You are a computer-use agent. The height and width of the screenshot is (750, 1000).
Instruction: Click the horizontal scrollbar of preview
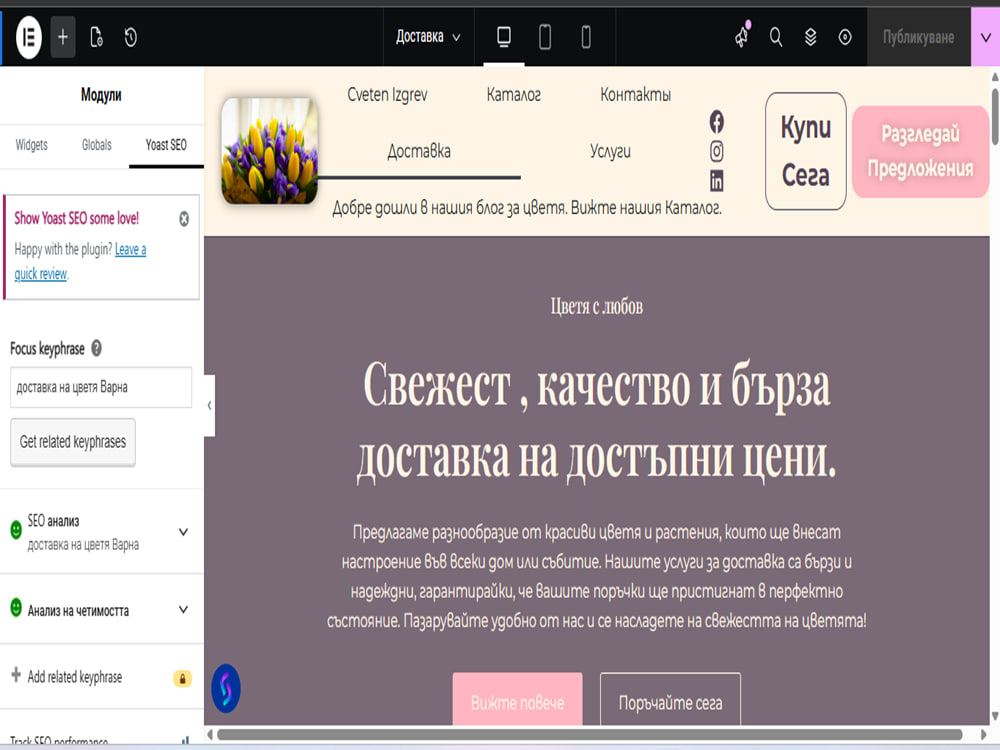point(589,735)
